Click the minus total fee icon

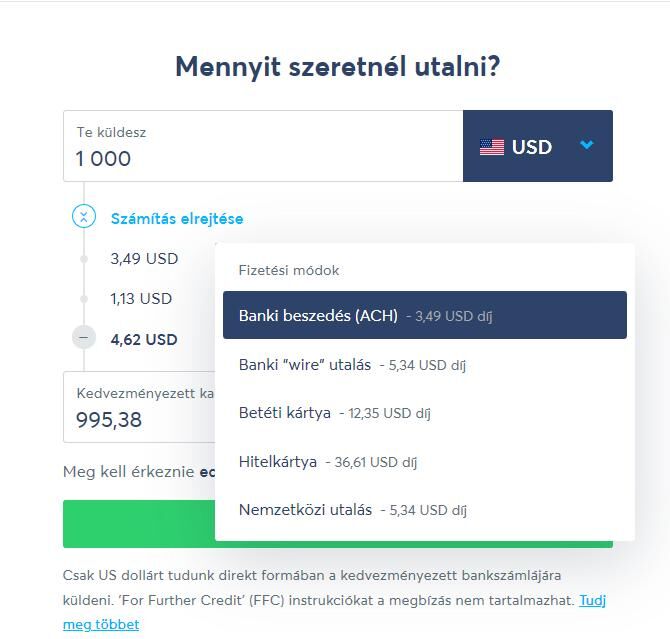[x=84, y=338]
